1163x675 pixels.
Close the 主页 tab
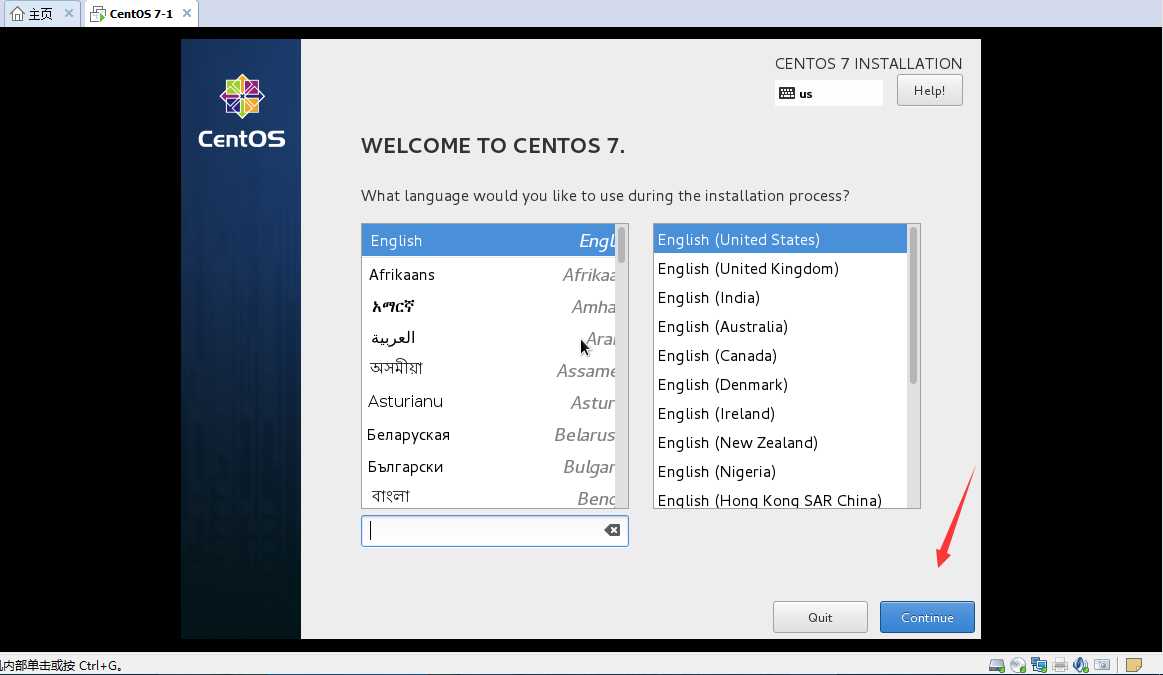[x=68, y=13]
